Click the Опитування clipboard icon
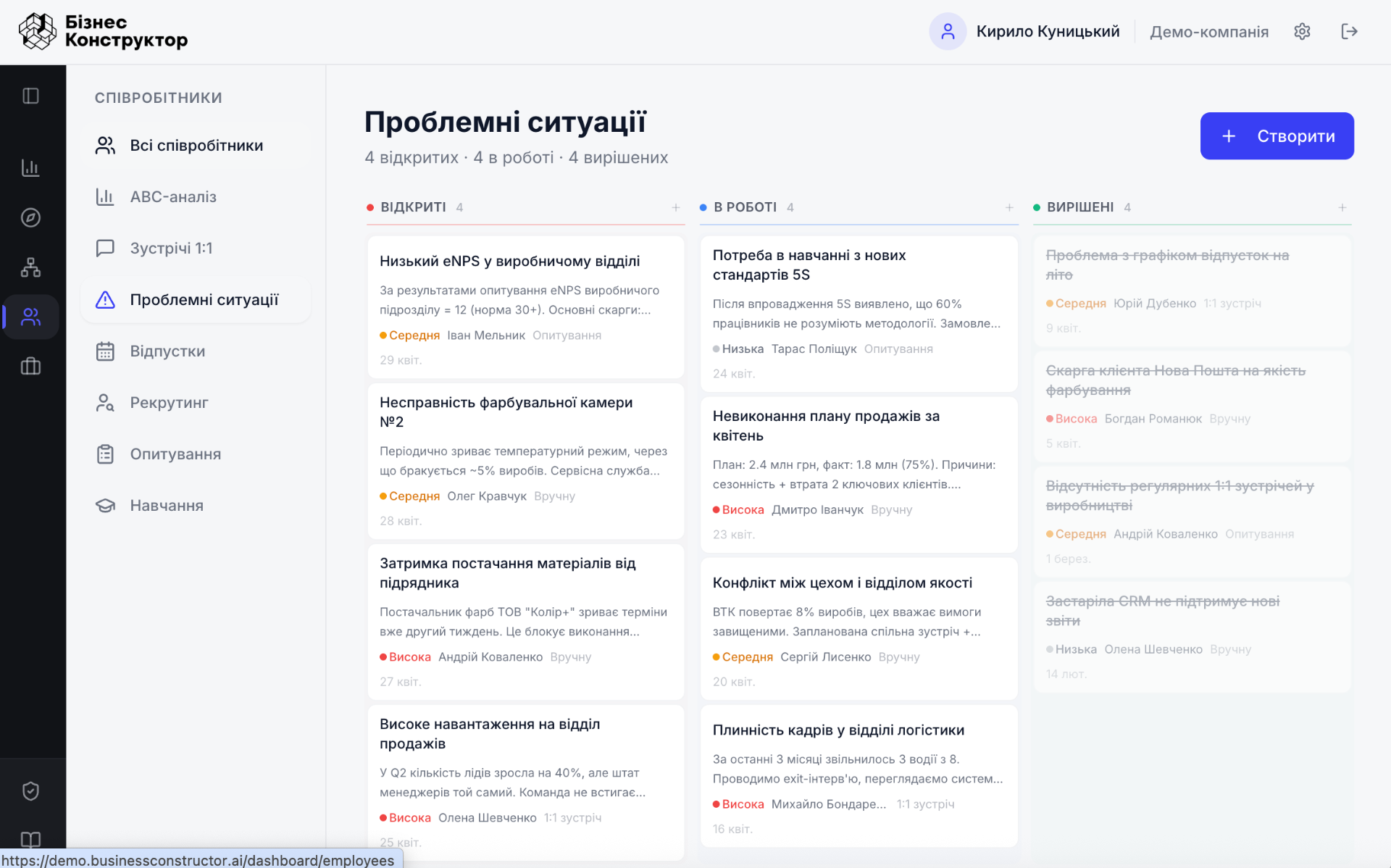The width and height of the screenshot is (1391, 868). point(105,454)
